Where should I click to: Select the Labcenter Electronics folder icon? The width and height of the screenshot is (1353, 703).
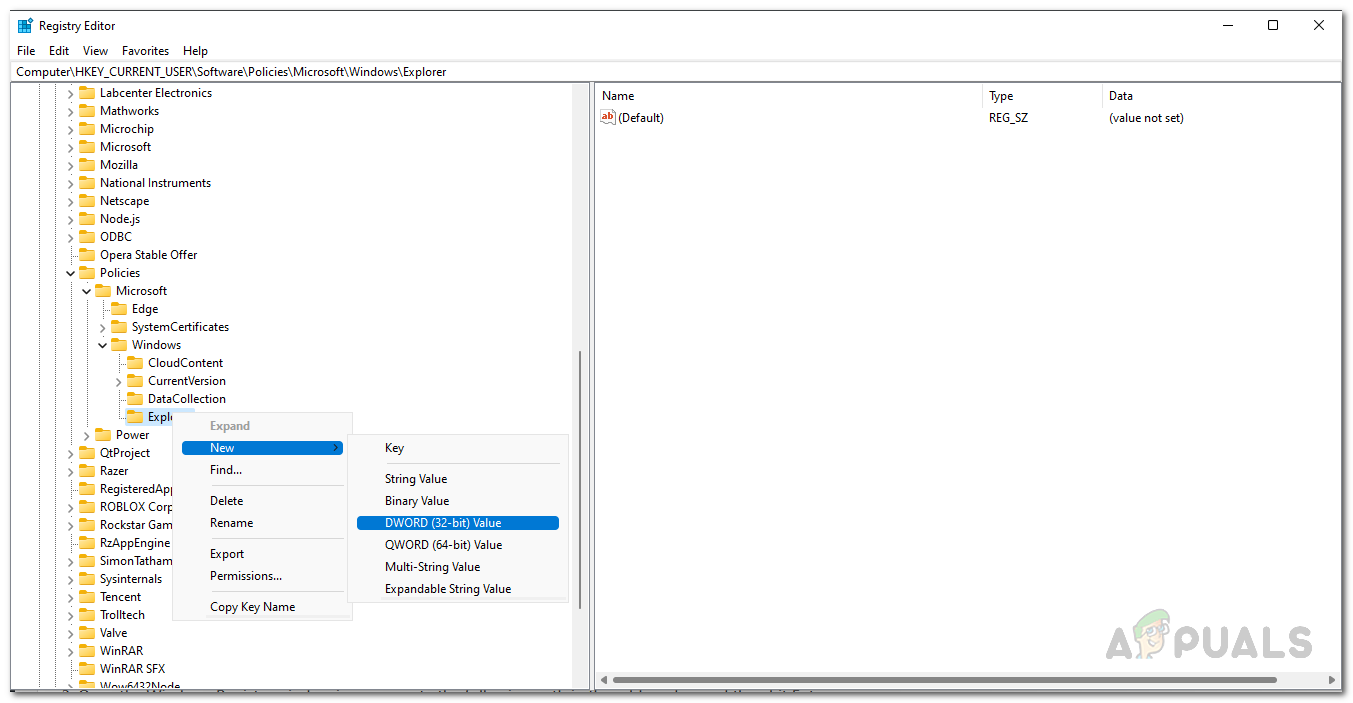87,93
